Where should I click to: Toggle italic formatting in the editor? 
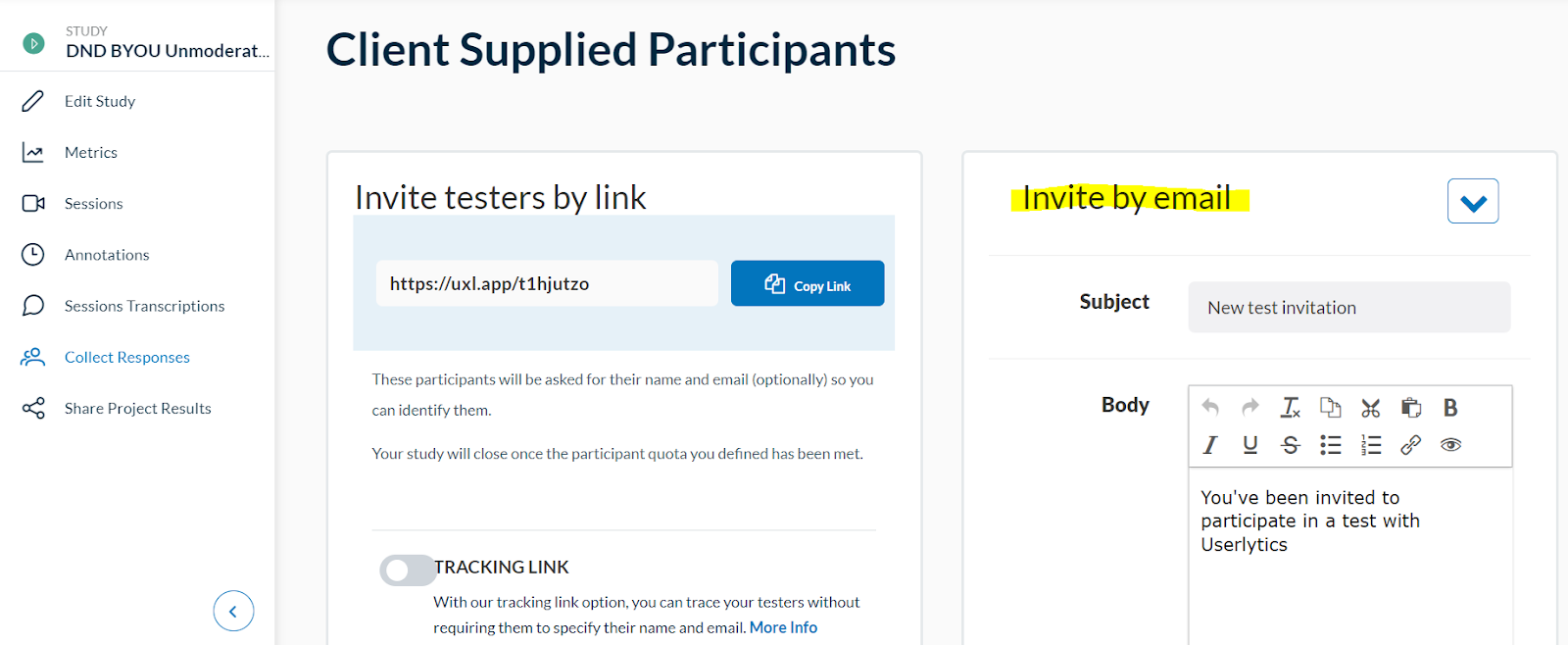(x=1209, y=444)
